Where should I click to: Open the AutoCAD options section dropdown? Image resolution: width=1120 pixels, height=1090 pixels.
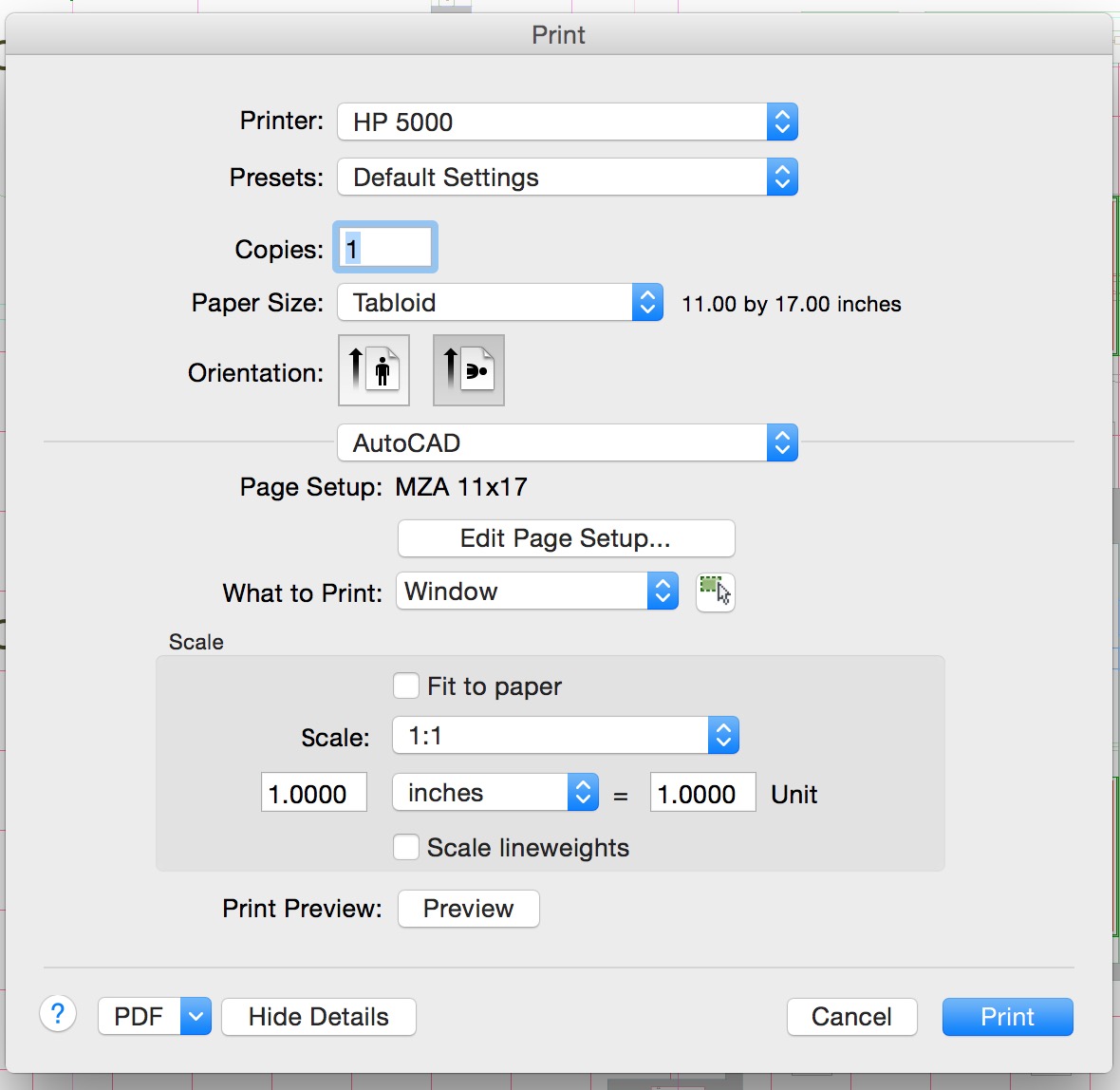[x=567, y=442]
